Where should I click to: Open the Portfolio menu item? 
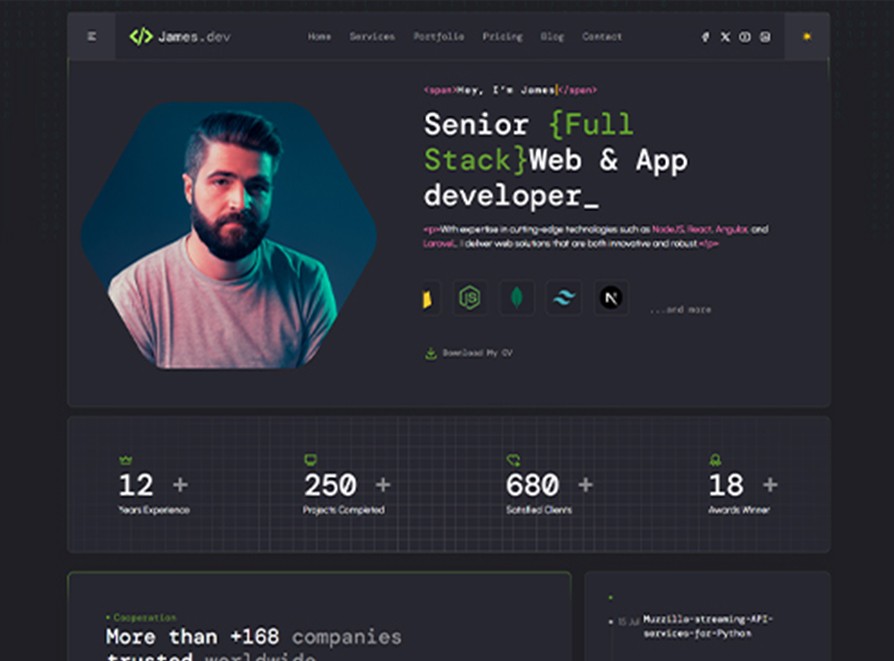pyautogui.click(x=438, y=37)
